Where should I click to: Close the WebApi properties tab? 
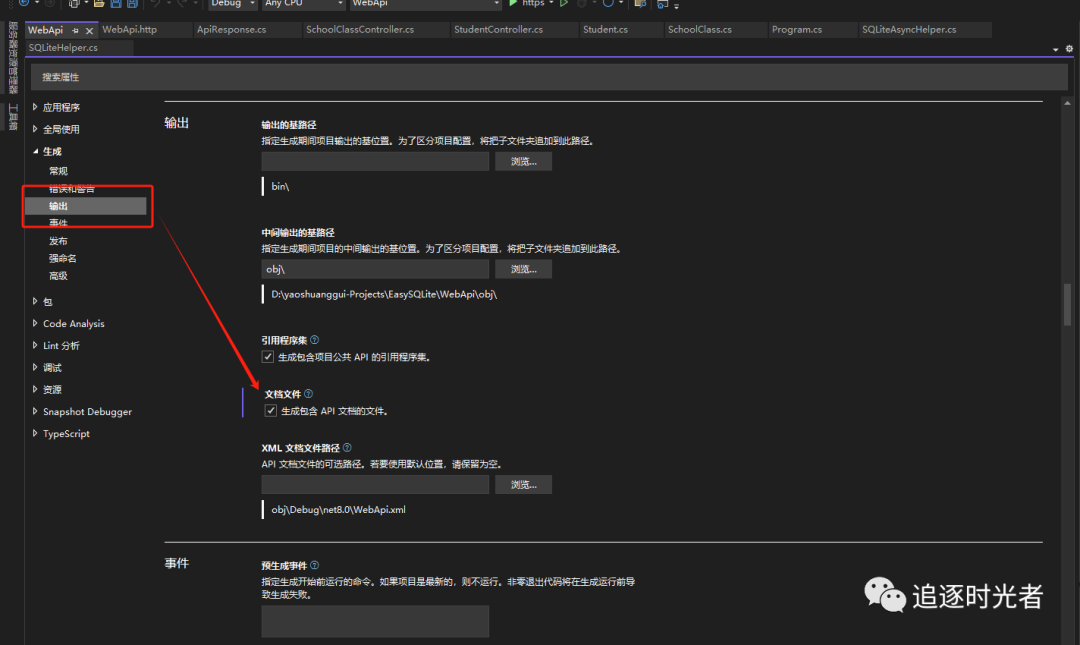(x=89, y=30)
